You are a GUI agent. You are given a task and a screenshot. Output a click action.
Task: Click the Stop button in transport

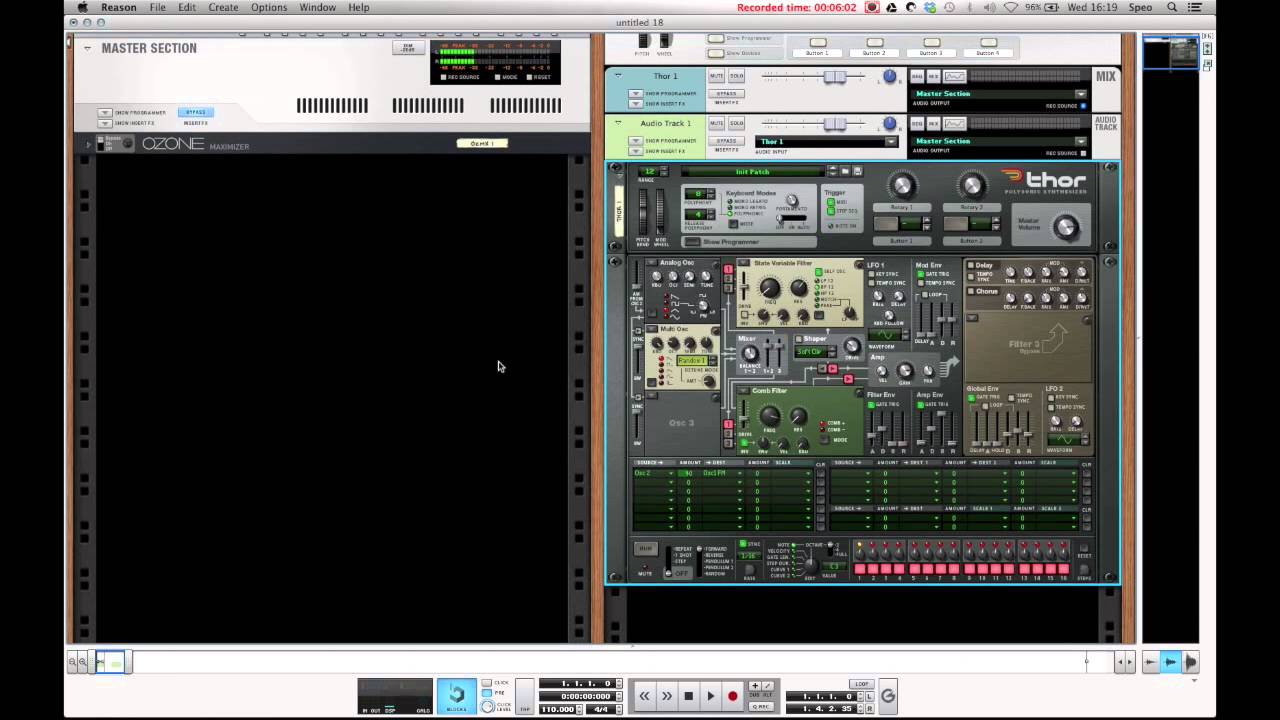click(688, 696)
